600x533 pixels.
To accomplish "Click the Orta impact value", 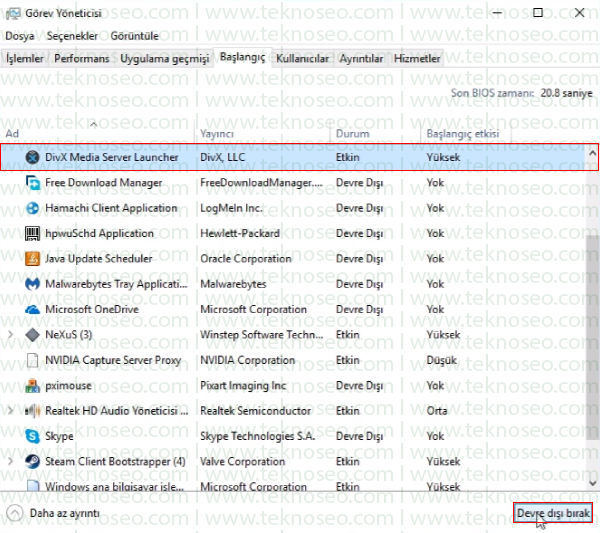I will 437,411.
